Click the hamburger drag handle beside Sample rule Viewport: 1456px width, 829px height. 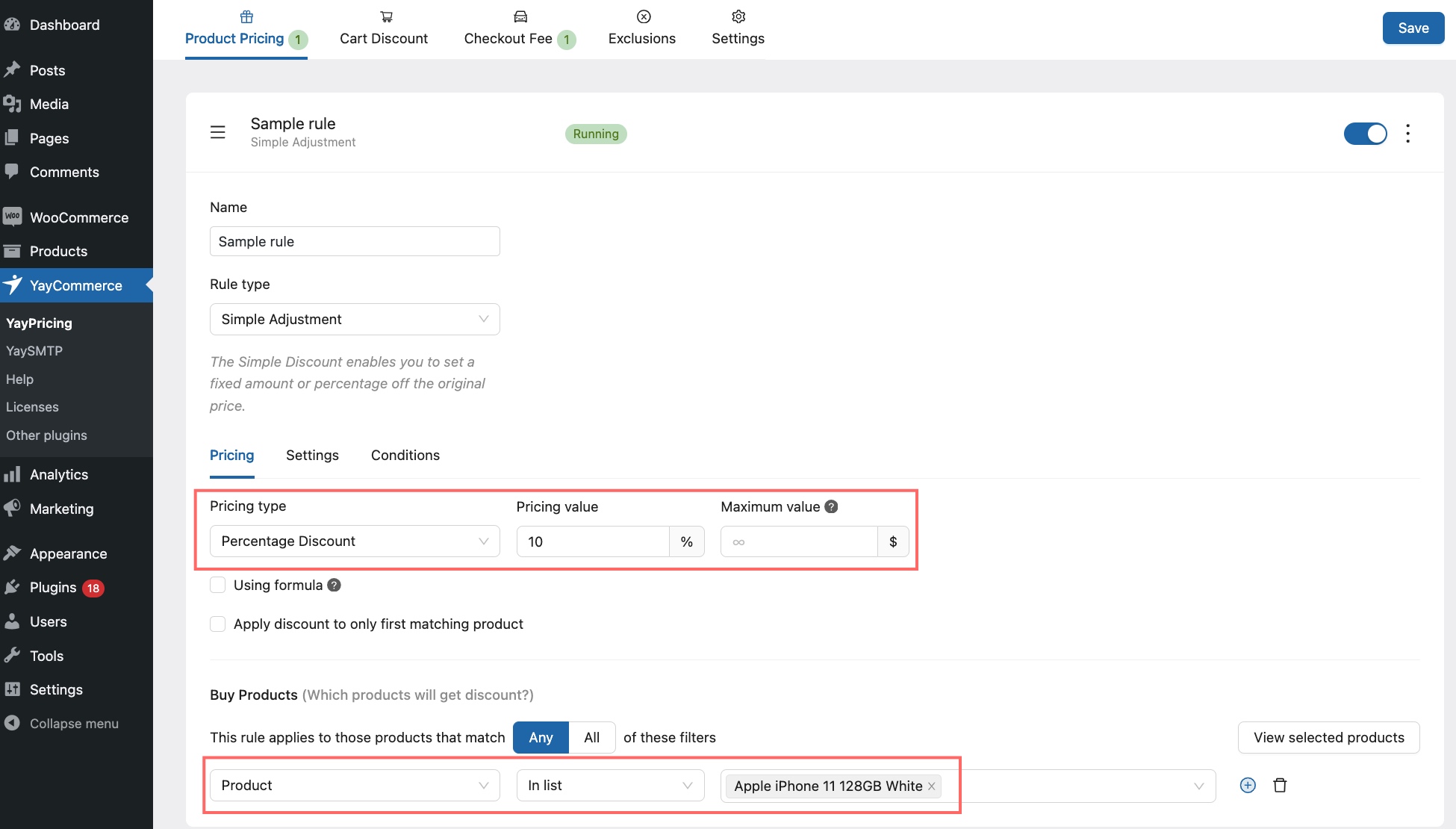(x=217, y=133)
